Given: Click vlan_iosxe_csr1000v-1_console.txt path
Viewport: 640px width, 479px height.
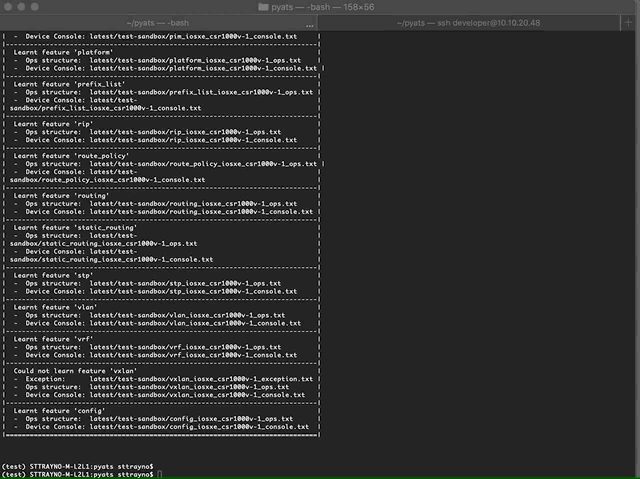Looking at the screenshot, I should coord(195,323).
